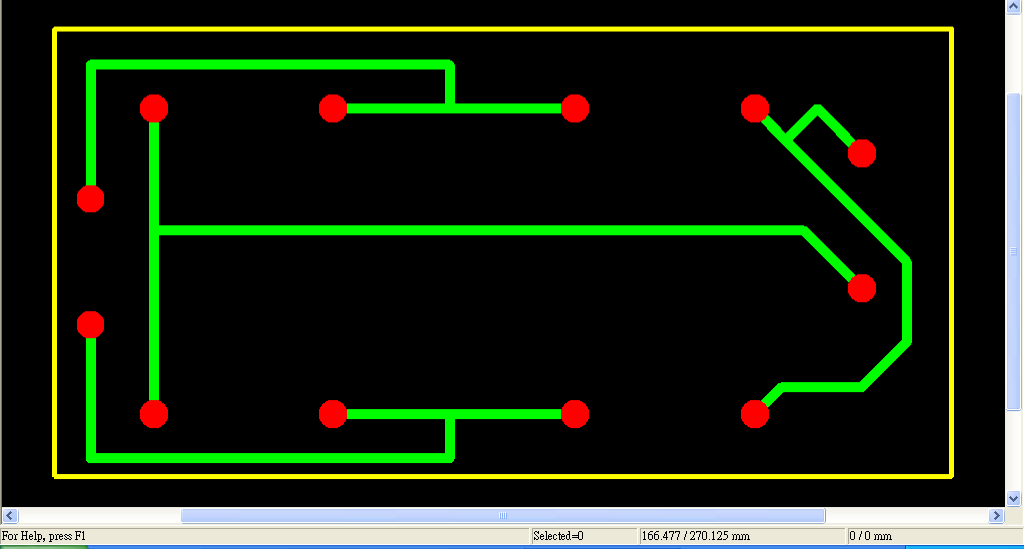
Task: Click the yellow board outline top edge
Action: pyautogui.click(x=500, y=30)
